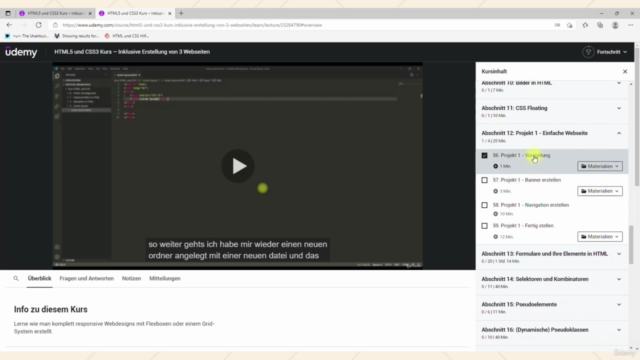
Task: Switch to Fragen und Antworten tab
Action: (87, 278)
